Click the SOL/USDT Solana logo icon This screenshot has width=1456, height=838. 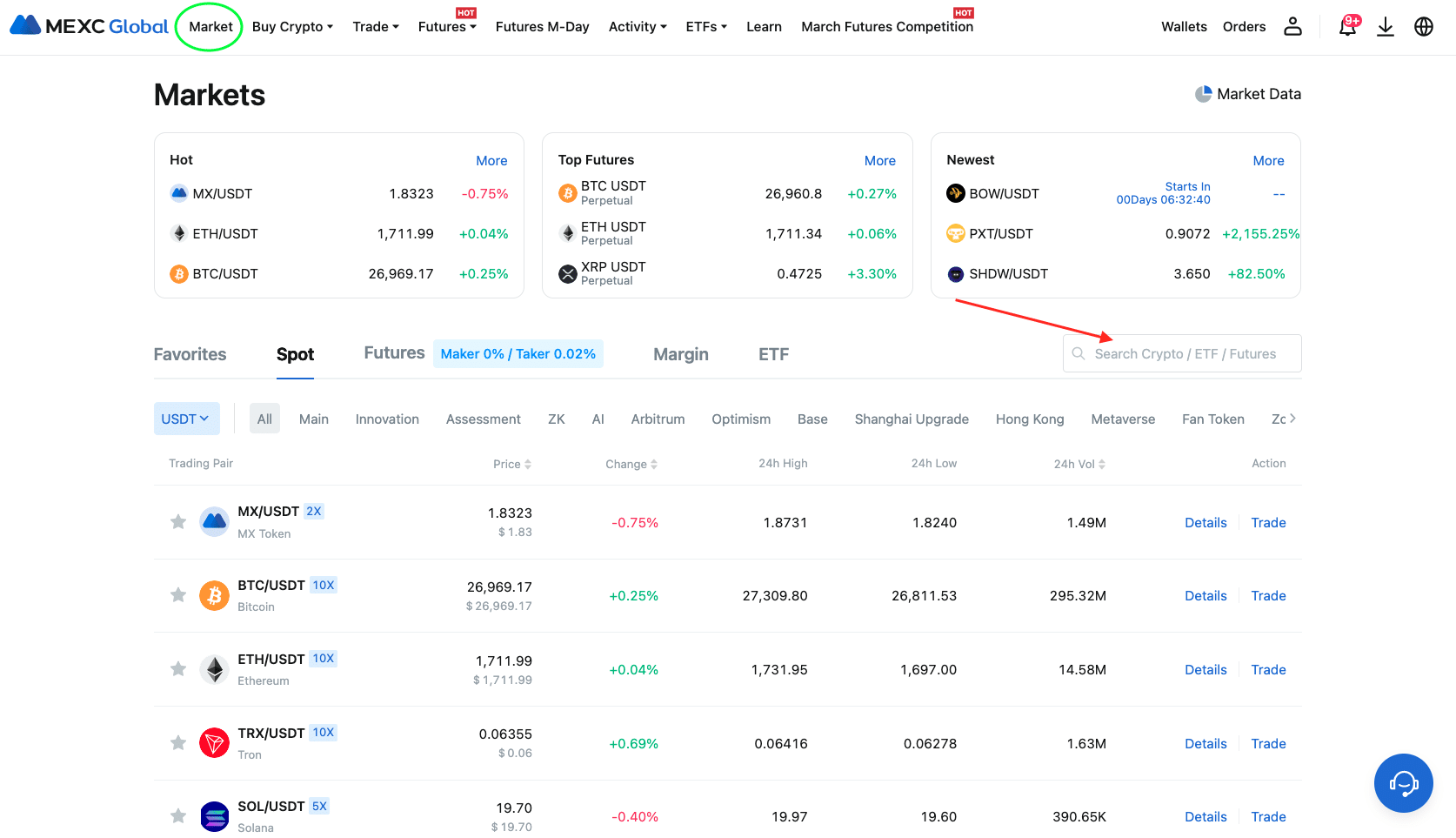point(215,816)
